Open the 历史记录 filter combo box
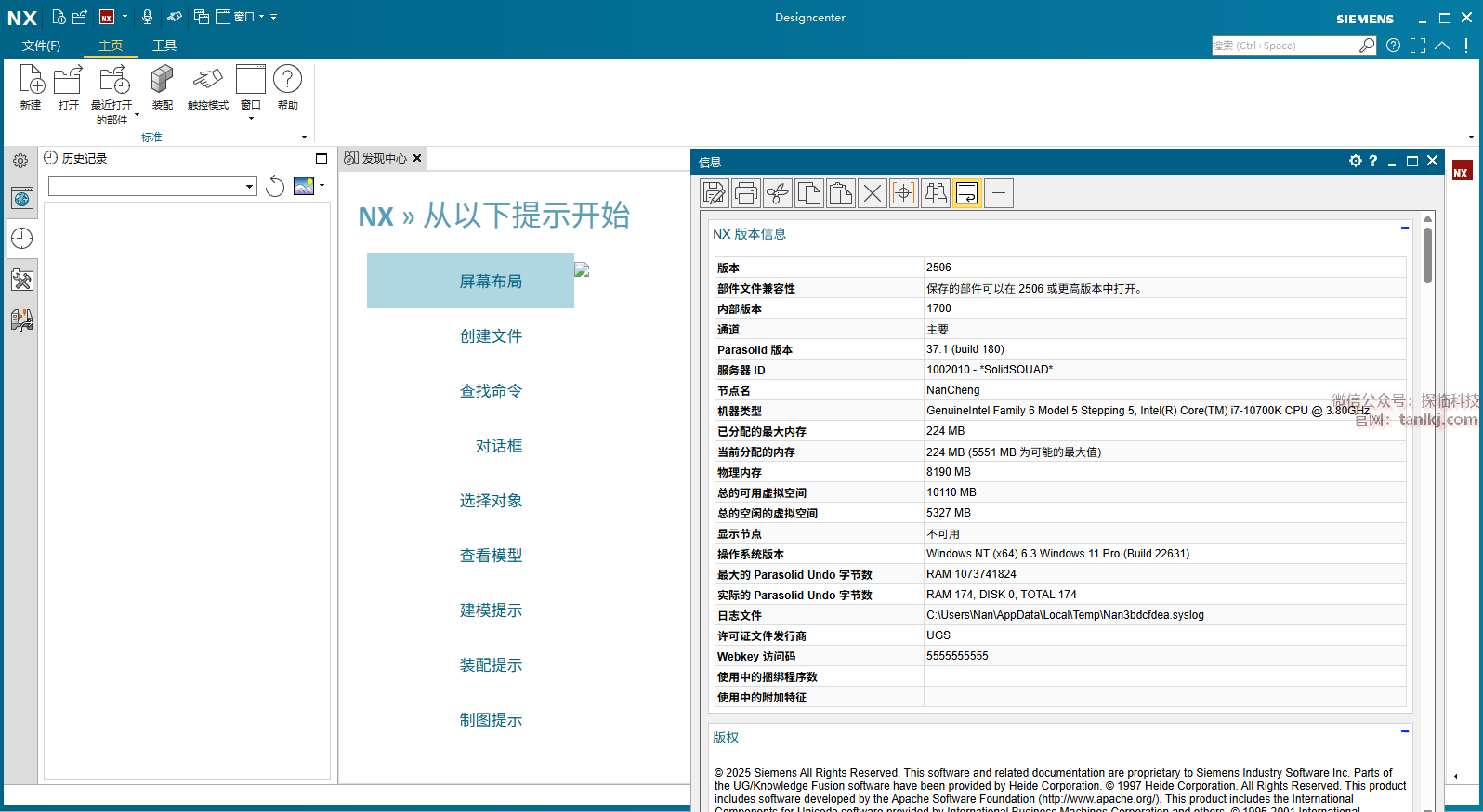1483x812 pixels. pyautogui.click(x=152, y=187)
